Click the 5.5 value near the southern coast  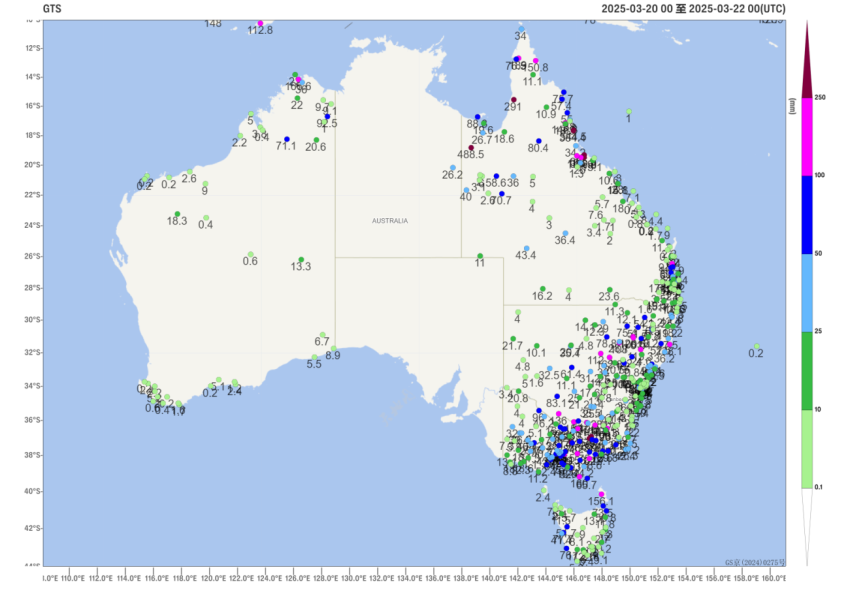click(x=314, y=364)
